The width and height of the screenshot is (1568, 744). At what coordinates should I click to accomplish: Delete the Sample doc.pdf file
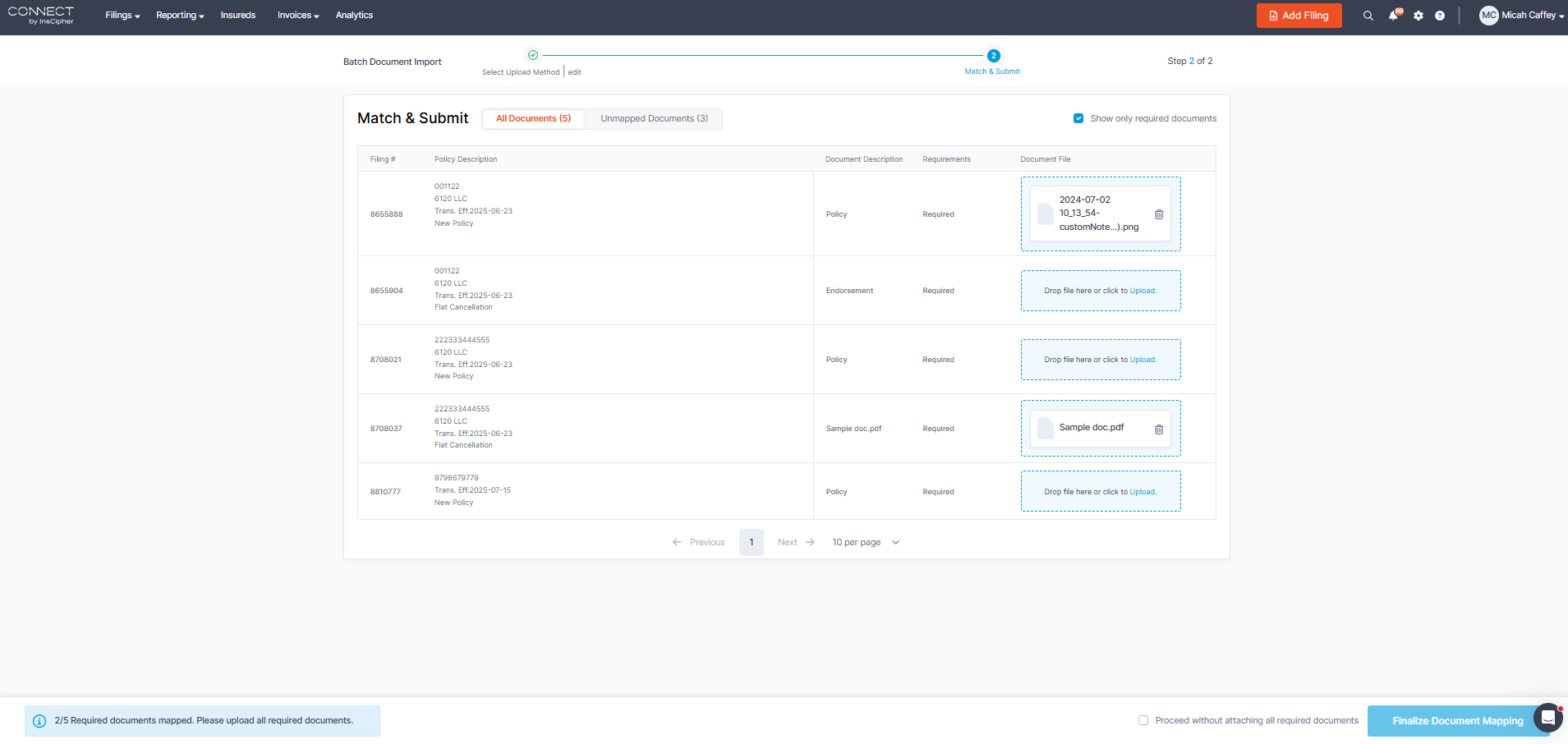click(1159, 429)
